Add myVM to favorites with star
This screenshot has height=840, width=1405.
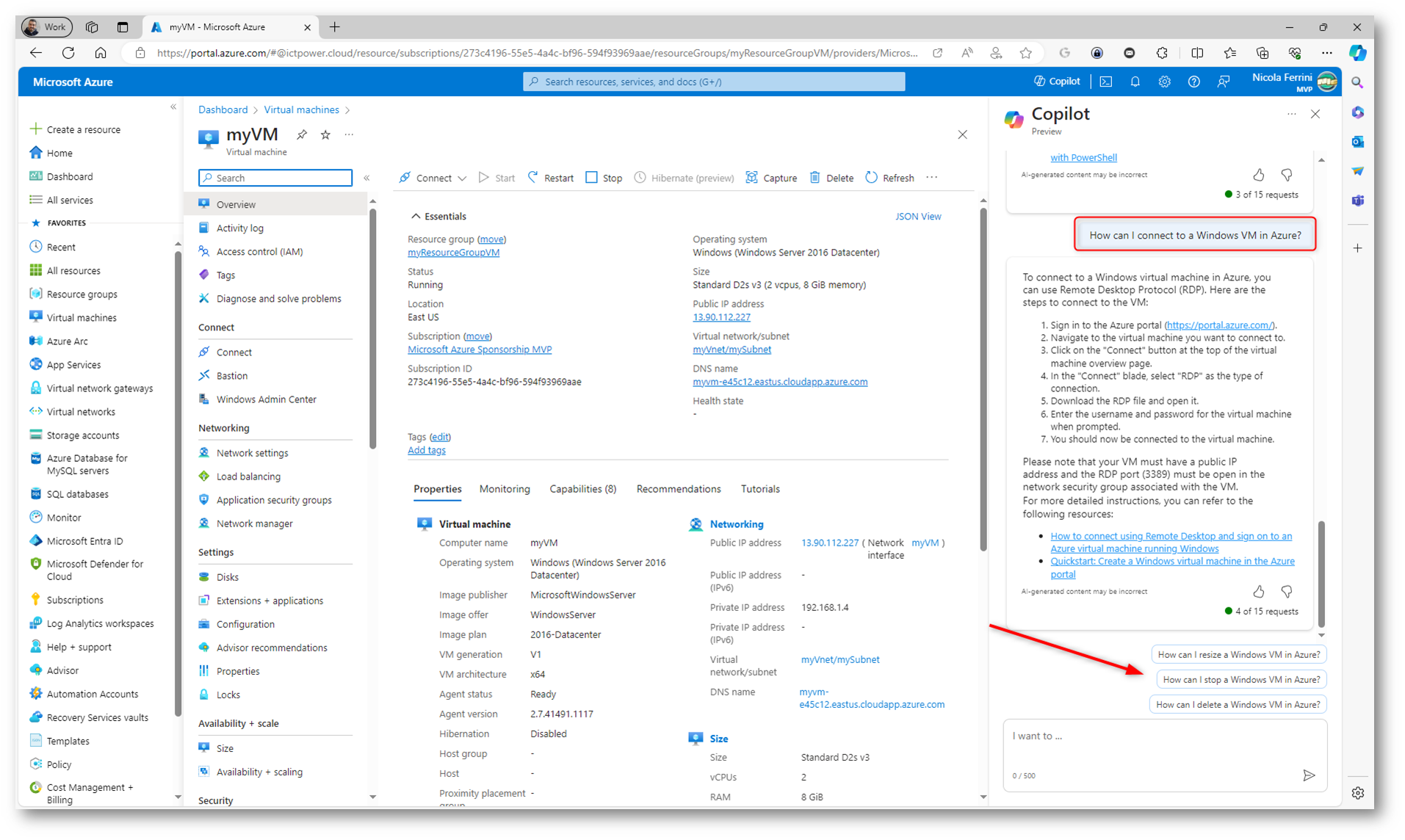click(x=325, y=134)
